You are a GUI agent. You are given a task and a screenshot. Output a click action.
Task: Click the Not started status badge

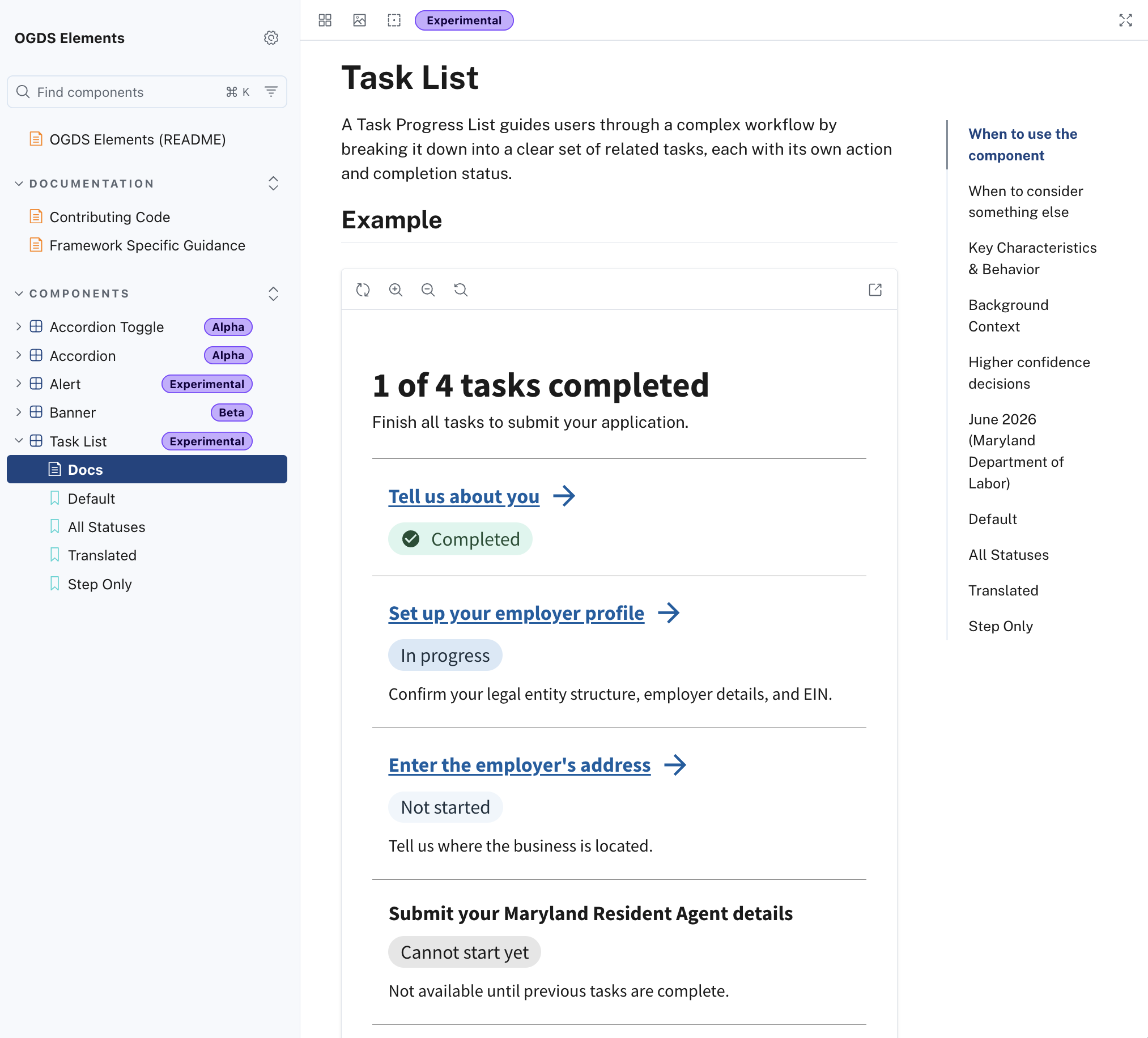click(x=445, y=807)
